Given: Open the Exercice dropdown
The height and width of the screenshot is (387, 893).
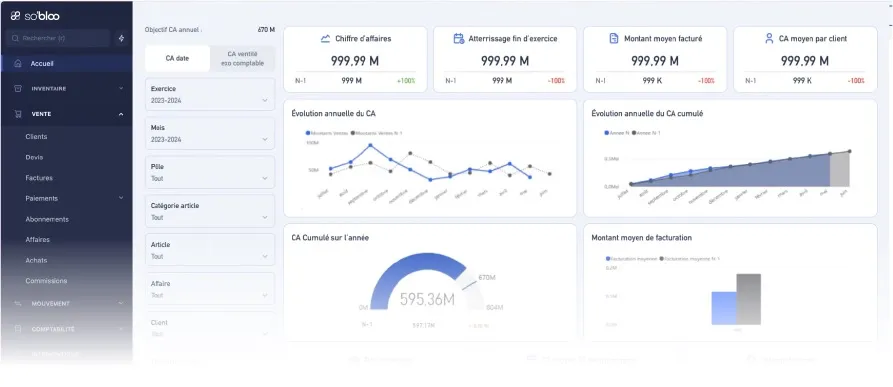Looking at the screenshot, I should [210, 94].
